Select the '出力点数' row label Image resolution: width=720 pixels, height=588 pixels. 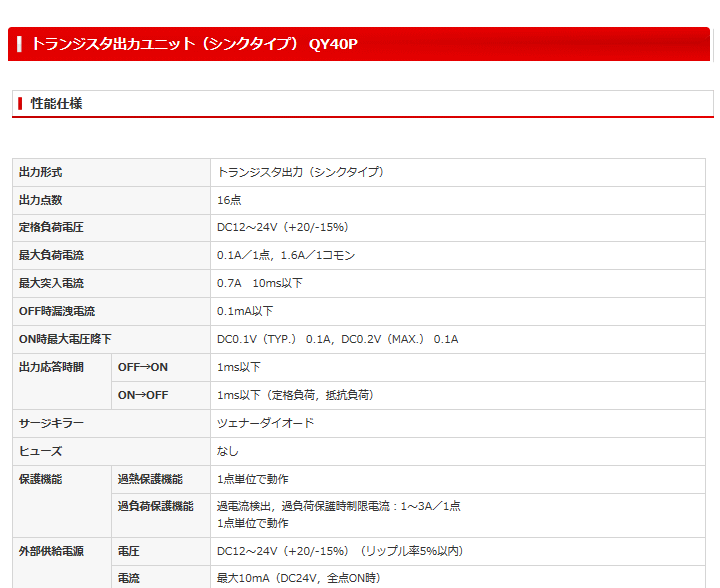40,201
